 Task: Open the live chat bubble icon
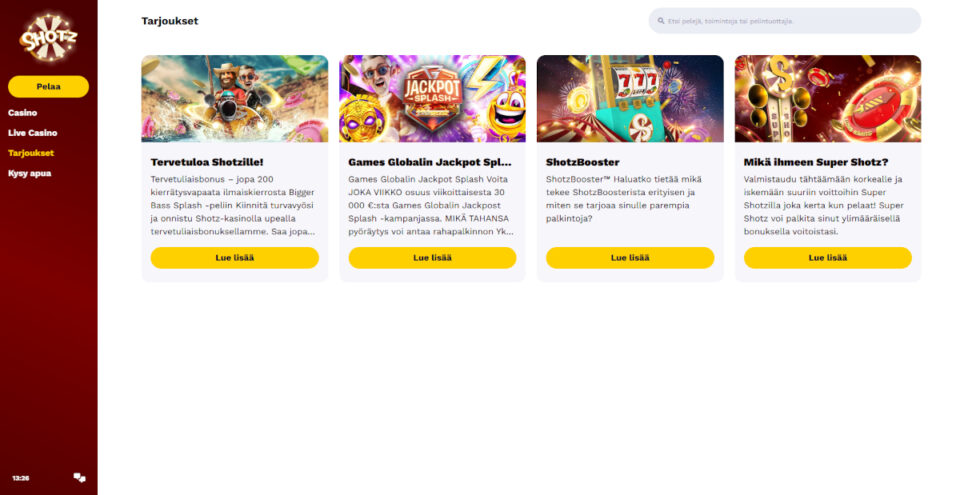(80, 478)
